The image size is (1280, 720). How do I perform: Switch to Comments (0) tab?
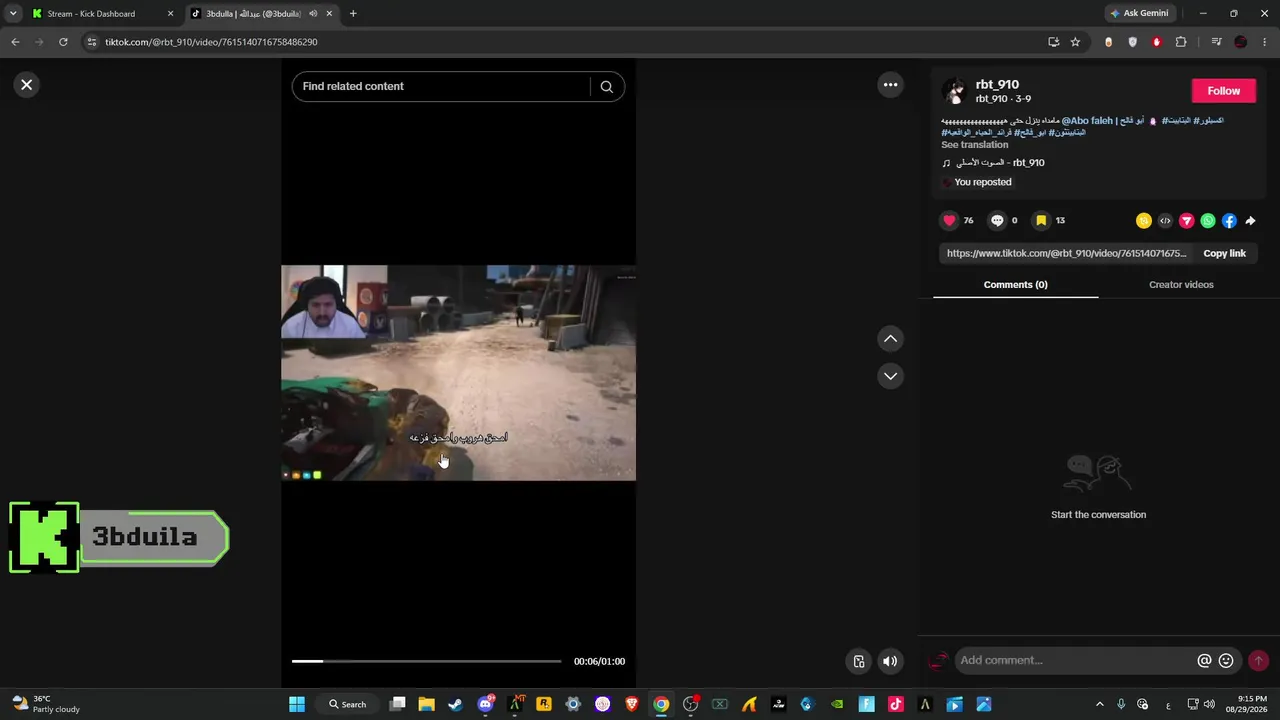point(1015,285)
